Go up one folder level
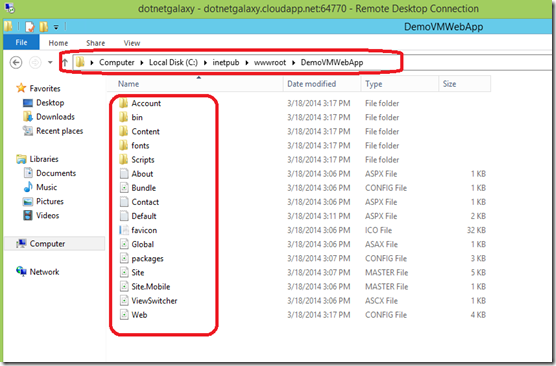Screen dimensions: 556x366 point(65,62)
